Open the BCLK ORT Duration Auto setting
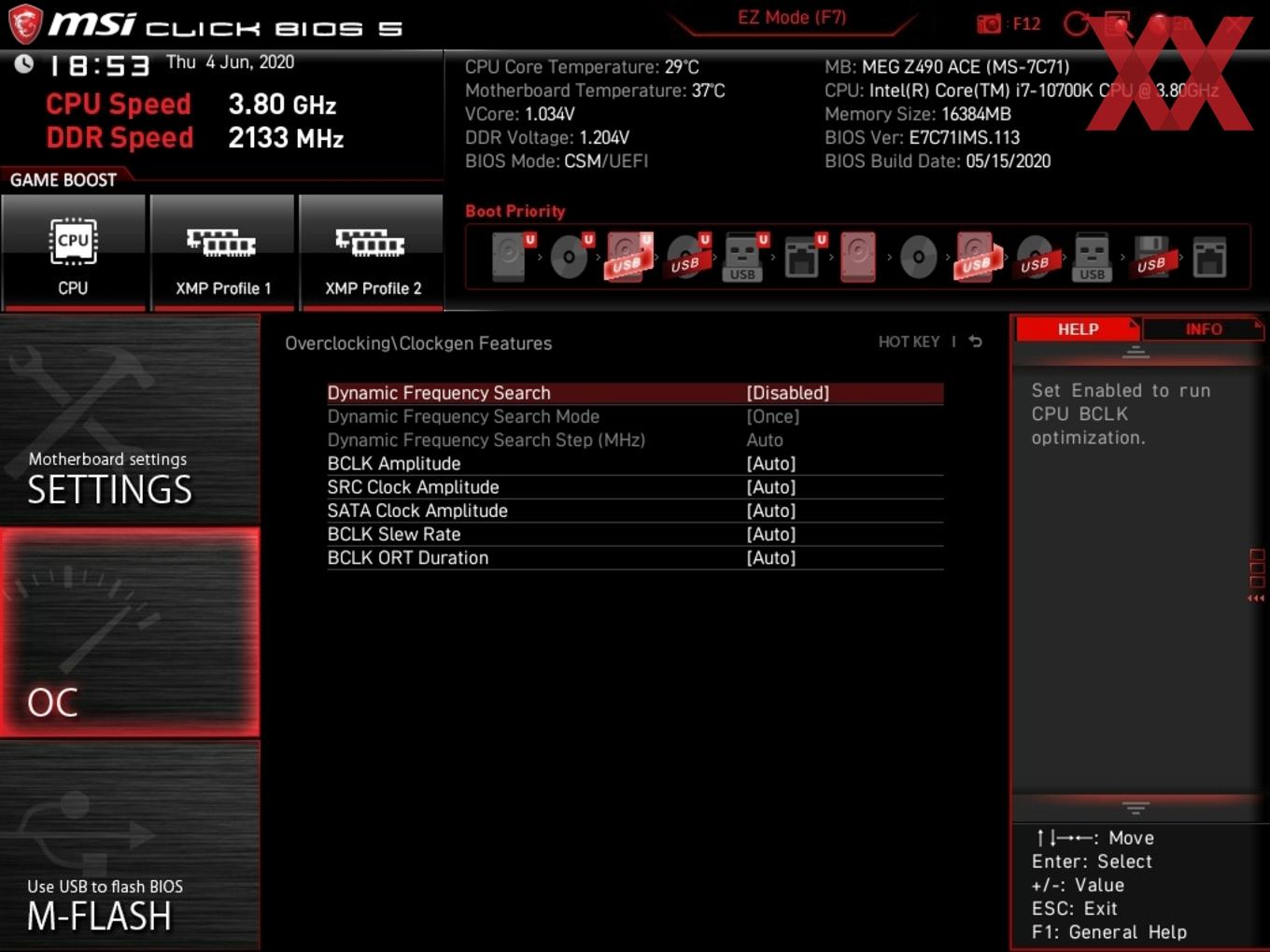Screen dimensions: 1270x952 [x=635, y=558]
